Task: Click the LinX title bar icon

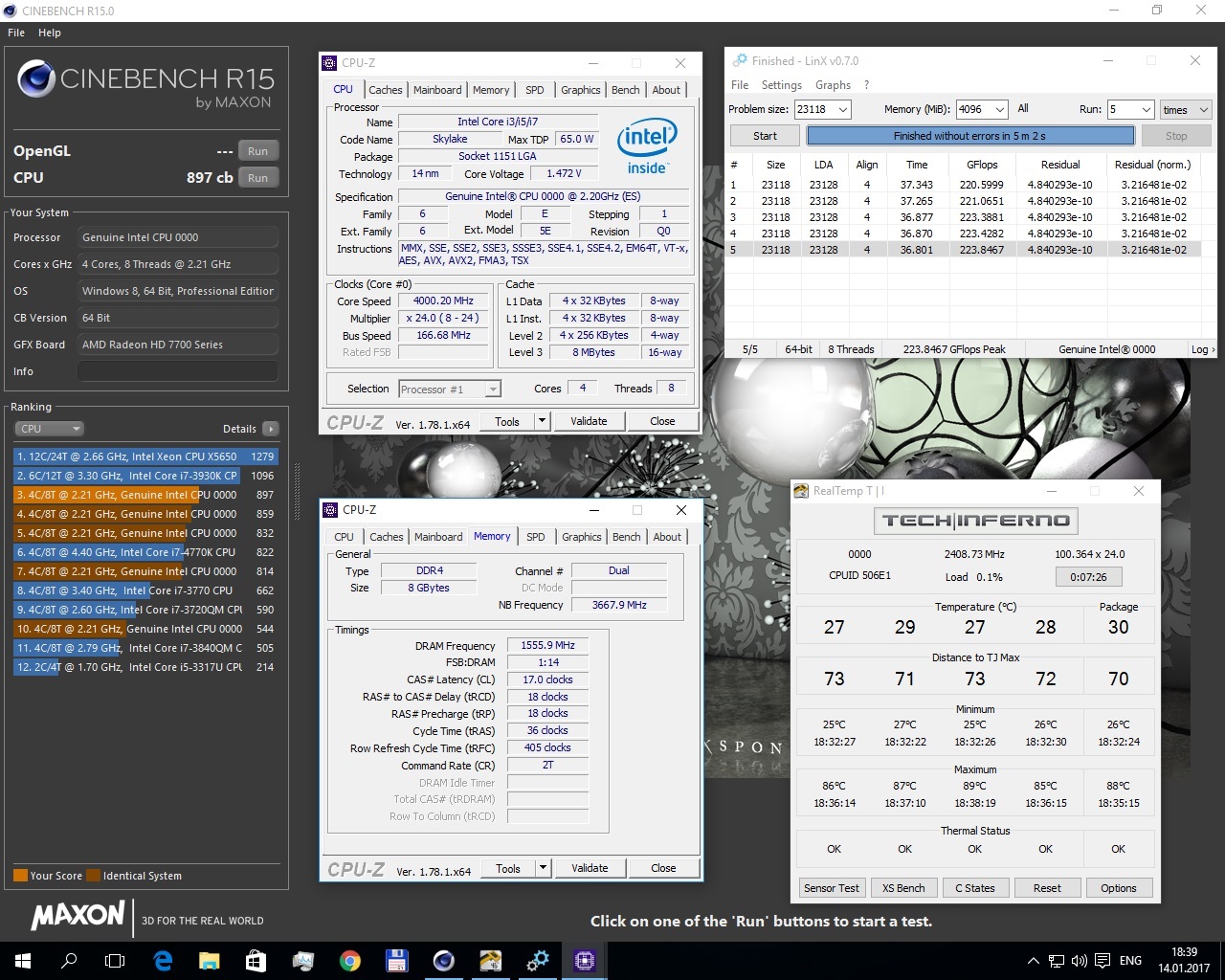Action: 738,60
